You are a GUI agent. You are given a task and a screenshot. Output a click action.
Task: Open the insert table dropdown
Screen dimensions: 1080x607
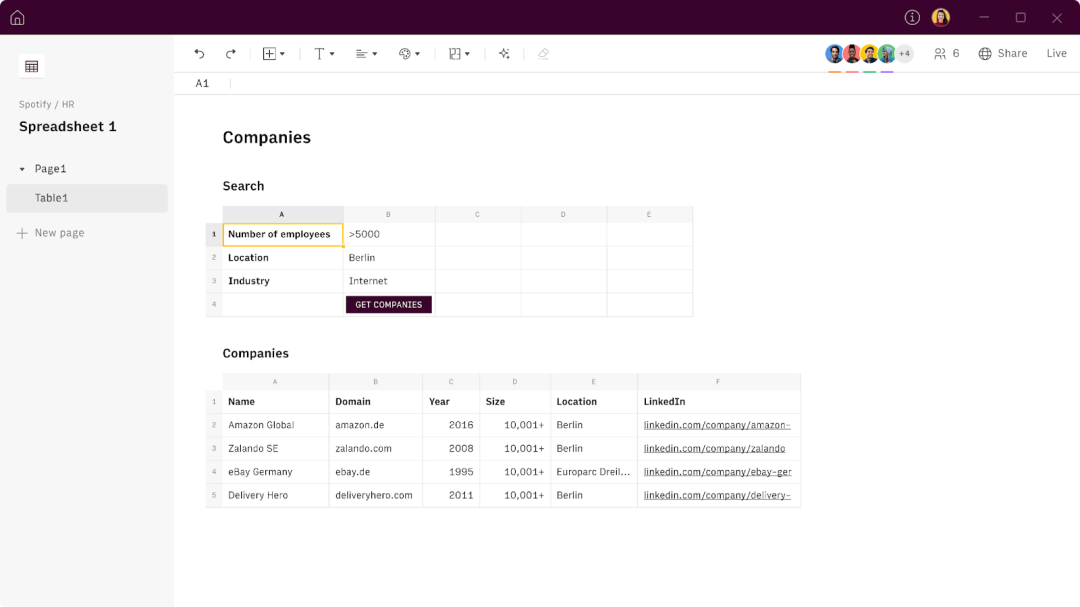pyautogui.click(x=273, y=54)
